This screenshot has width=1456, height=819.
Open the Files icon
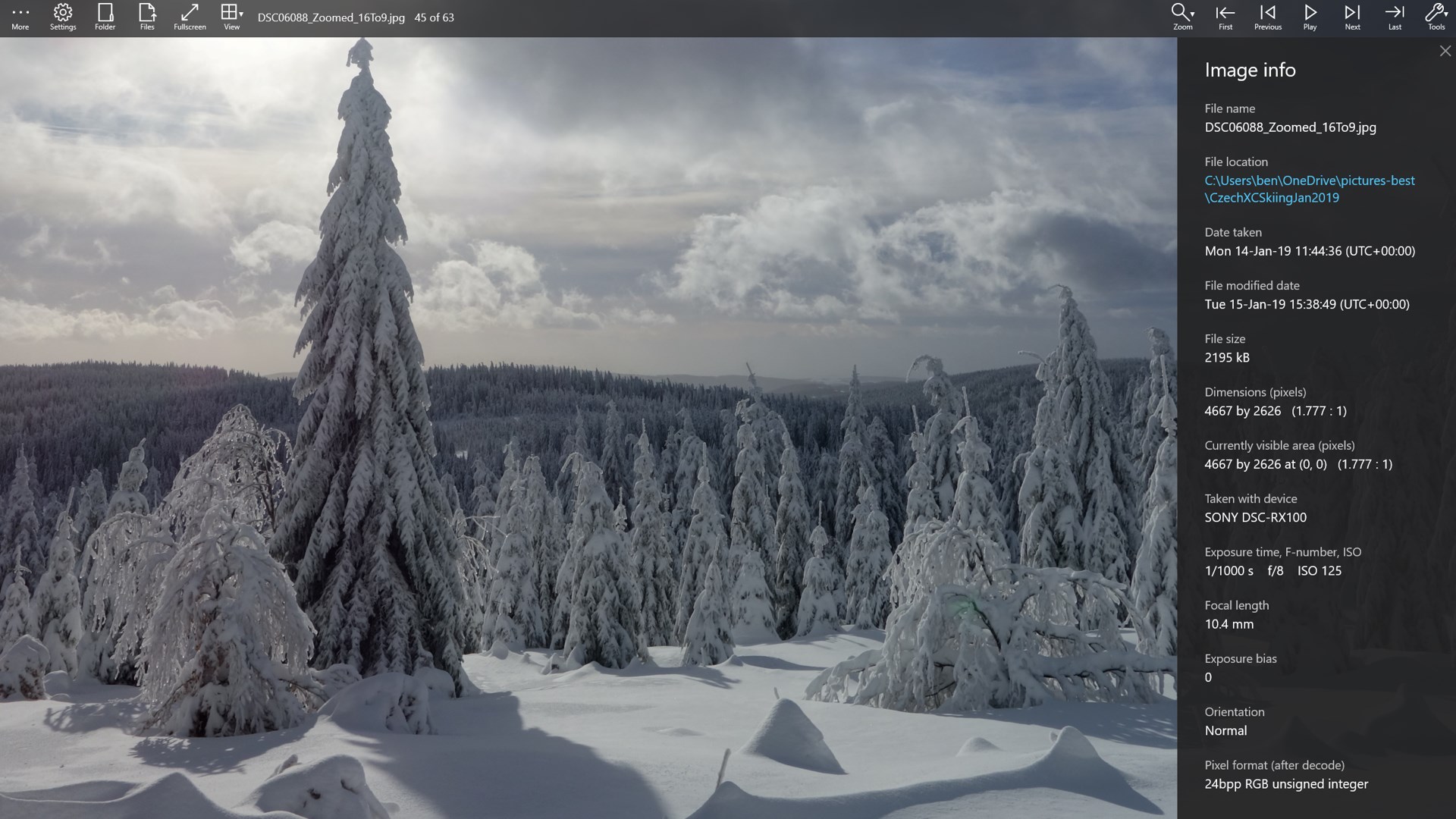point(147,13)
